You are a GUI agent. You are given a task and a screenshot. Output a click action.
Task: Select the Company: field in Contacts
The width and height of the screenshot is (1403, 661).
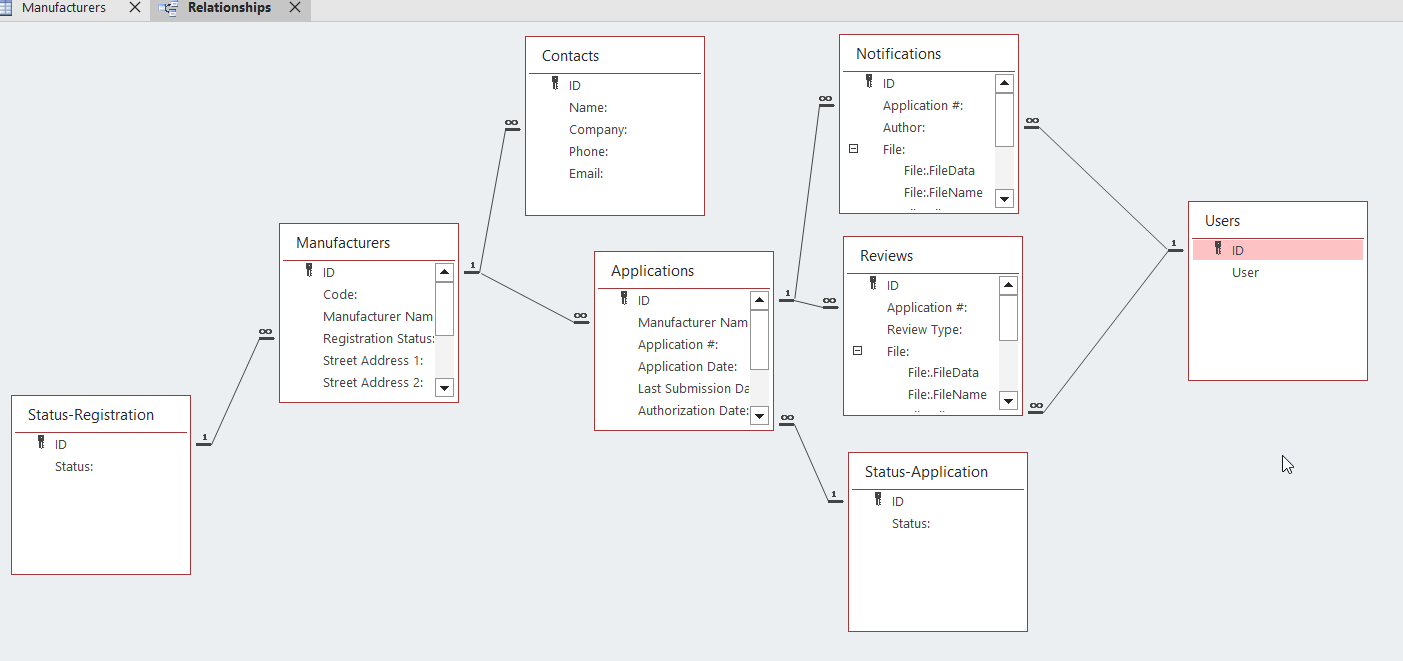tap(598, 130)
